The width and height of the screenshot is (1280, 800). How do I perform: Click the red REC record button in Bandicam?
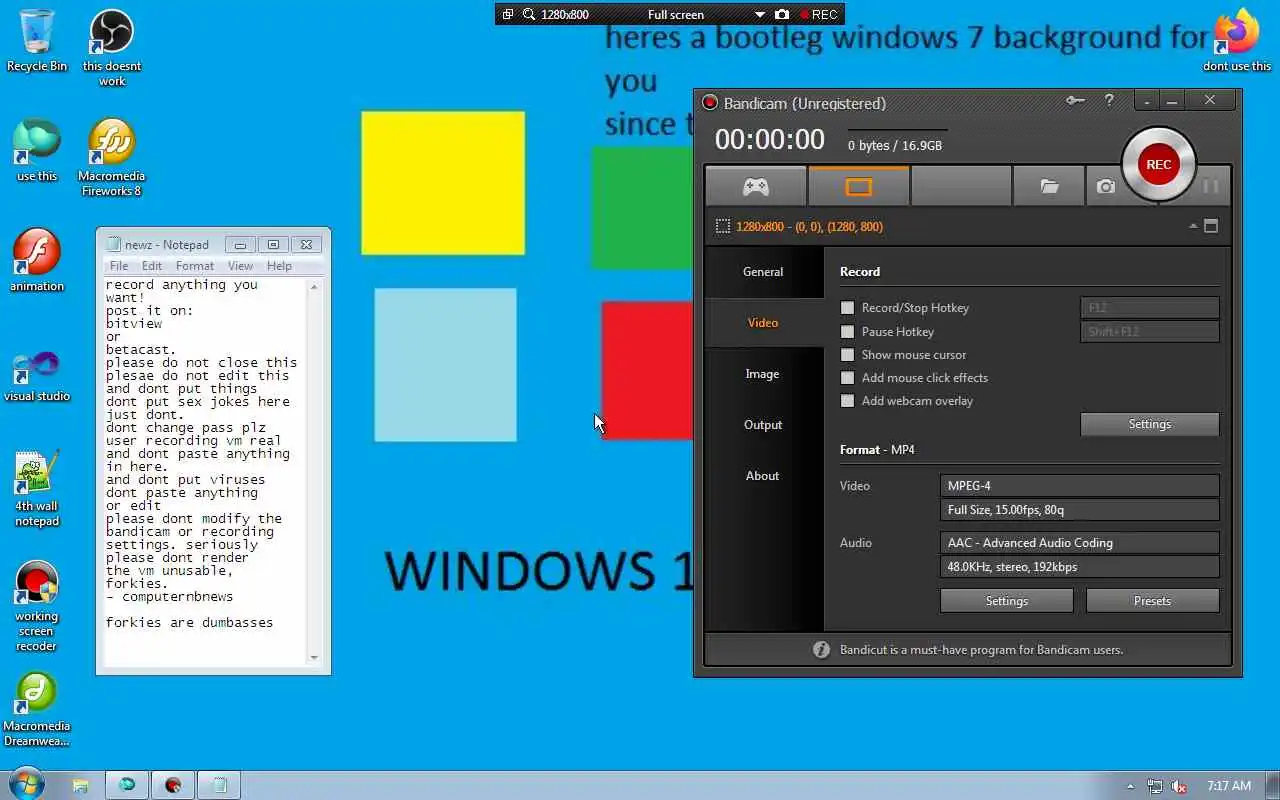click(1158, 165)
